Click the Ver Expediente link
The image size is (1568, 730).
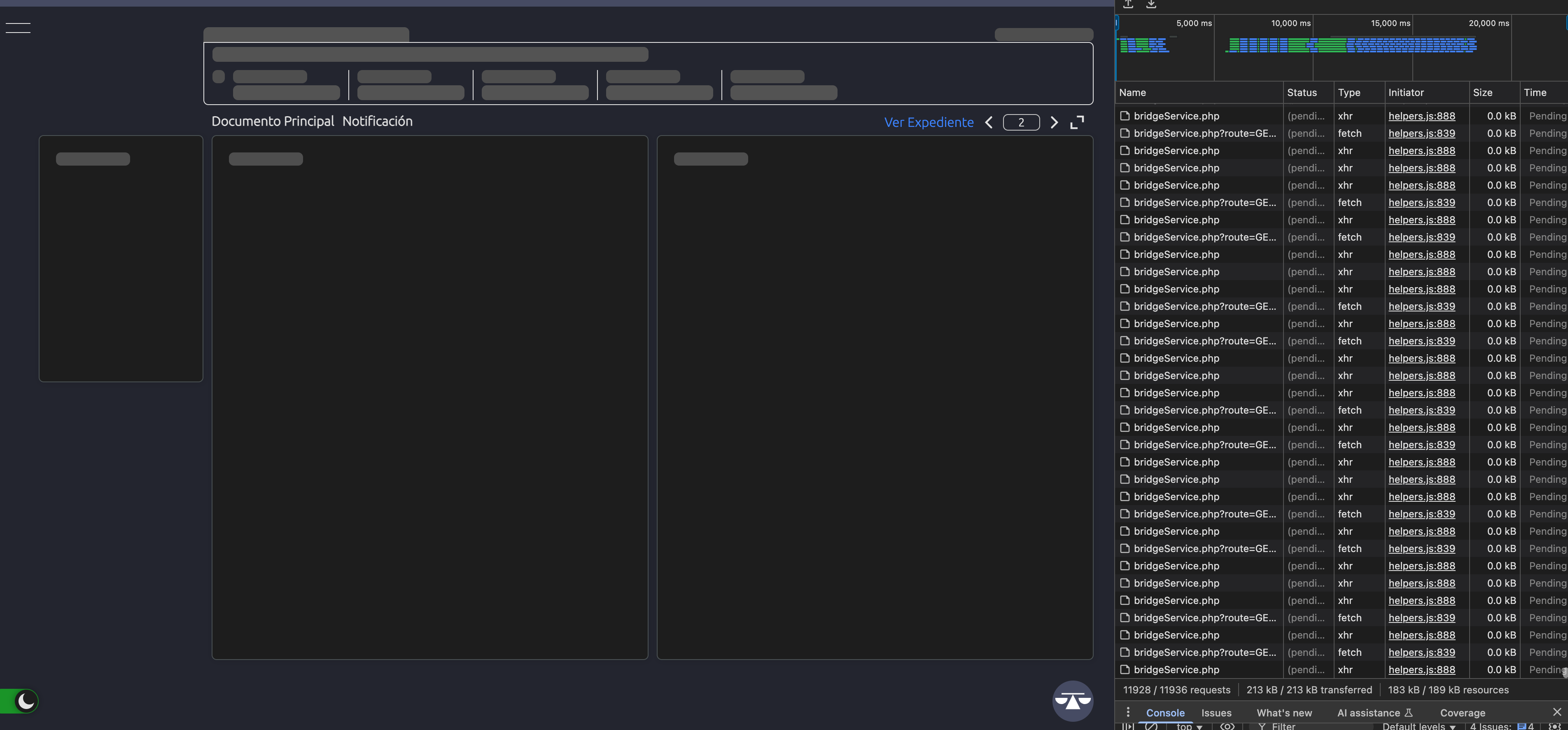point(929,122)
